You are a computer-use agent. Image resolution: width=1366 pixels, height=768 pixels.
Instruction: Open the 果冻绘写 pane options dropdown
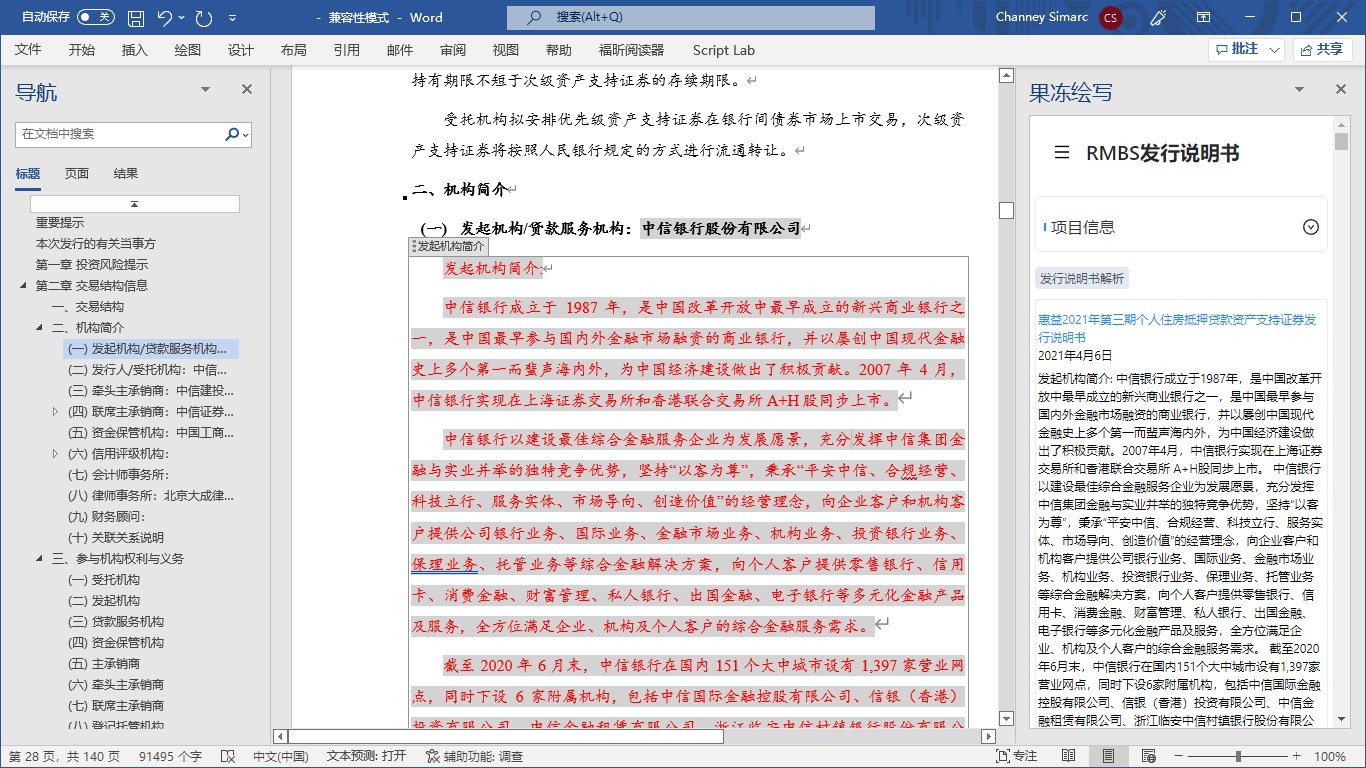pyautogui.click(x=1301, y=90)
